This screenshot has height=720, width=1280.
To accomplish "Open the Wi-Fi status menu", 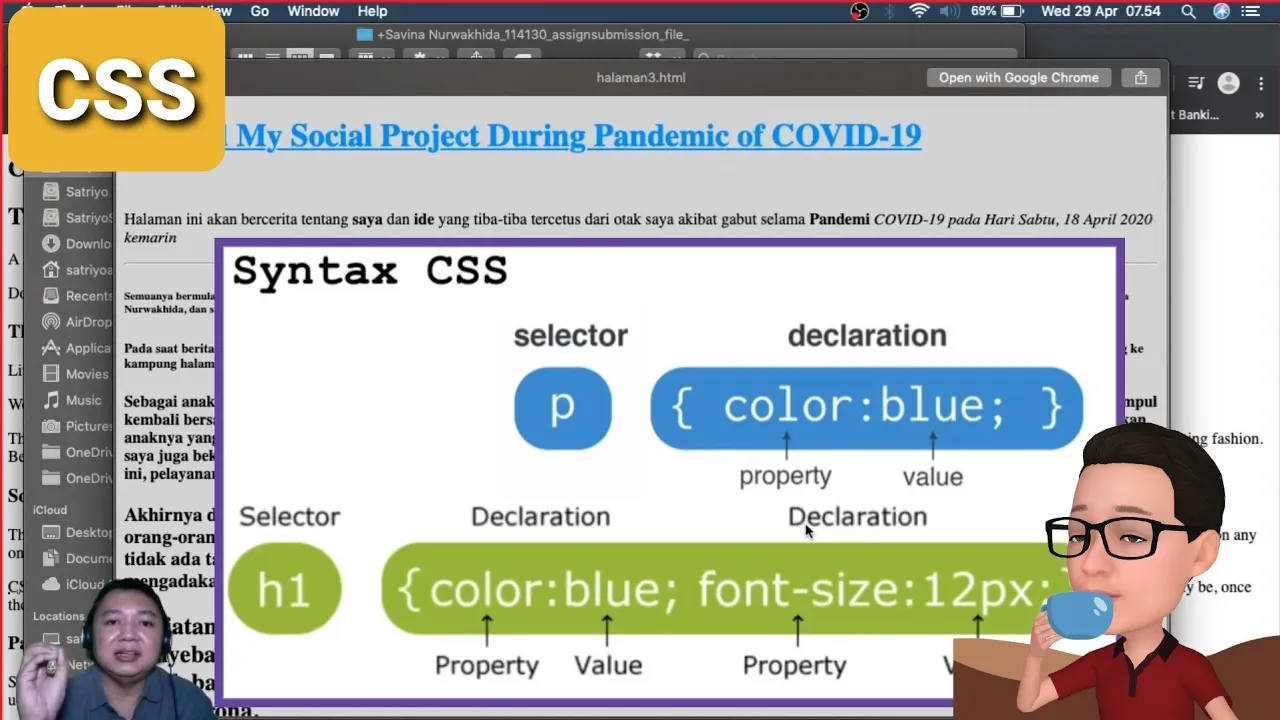I will 919,11.
